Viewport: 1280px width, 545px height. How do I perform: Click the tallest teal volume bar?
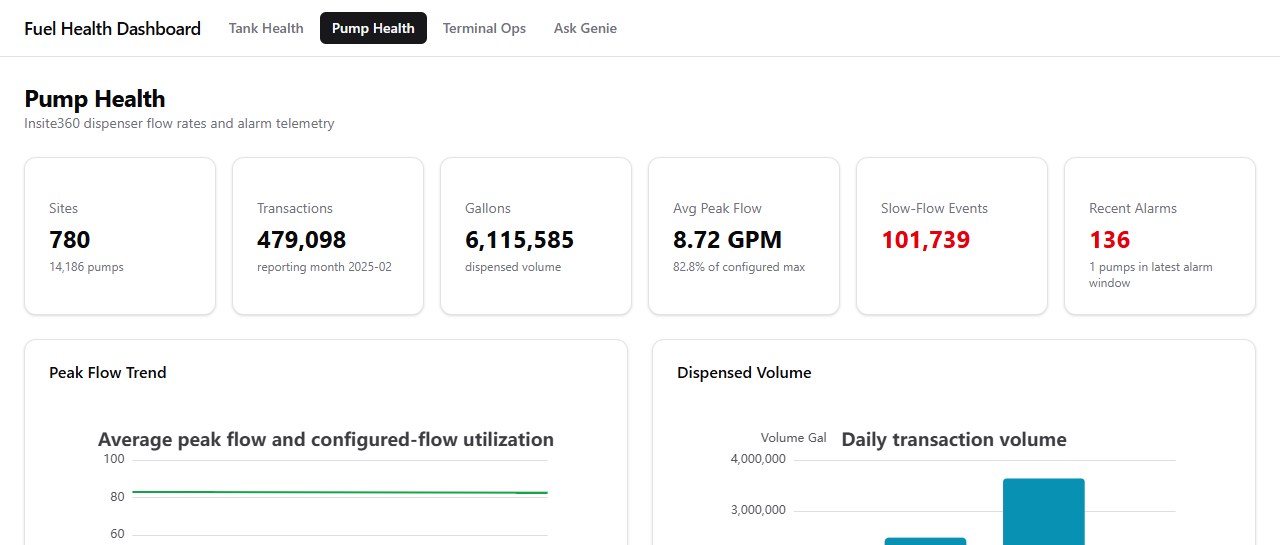1044,511
